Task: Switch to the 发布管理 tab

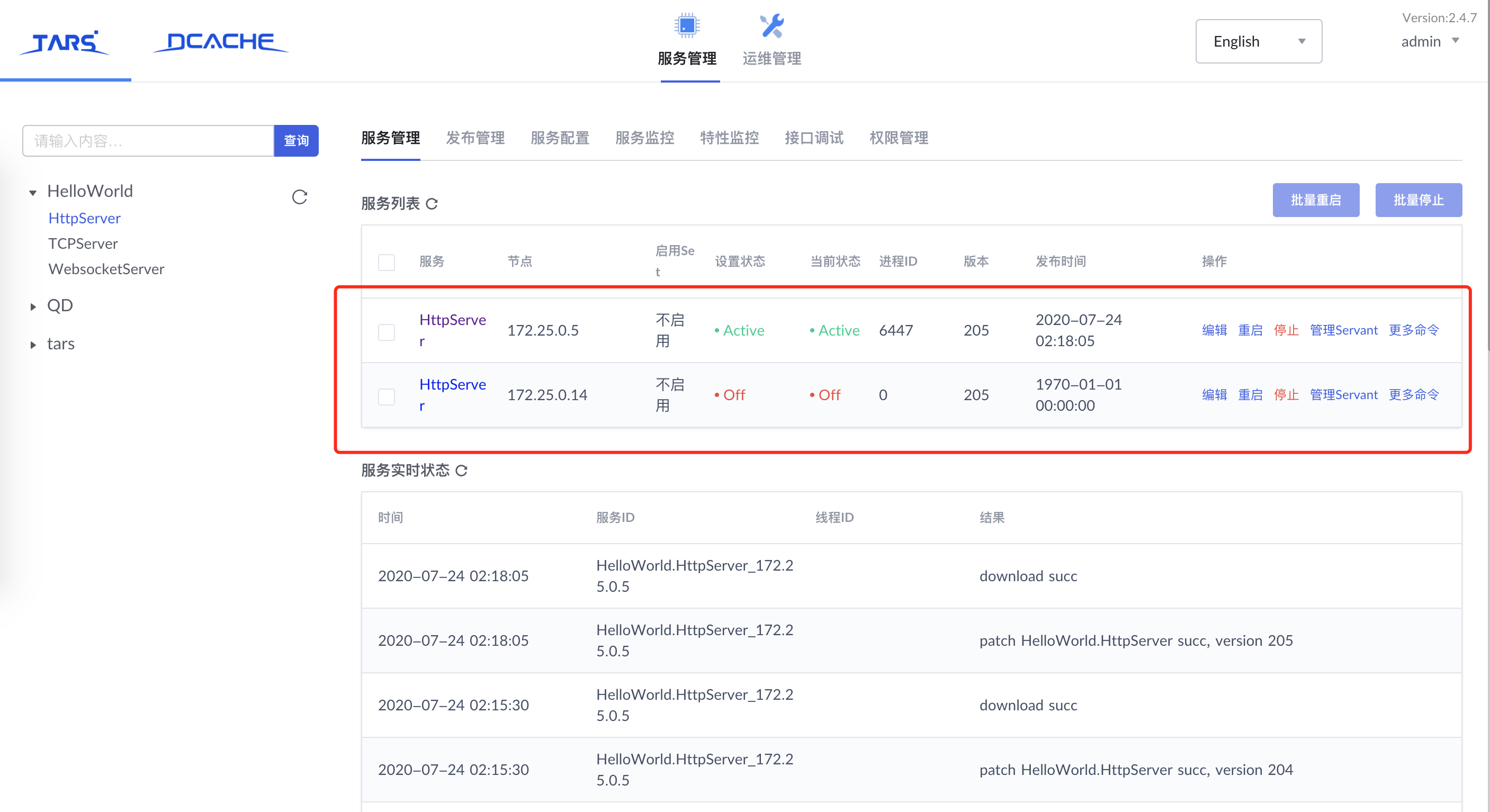Action: [475, 138]
